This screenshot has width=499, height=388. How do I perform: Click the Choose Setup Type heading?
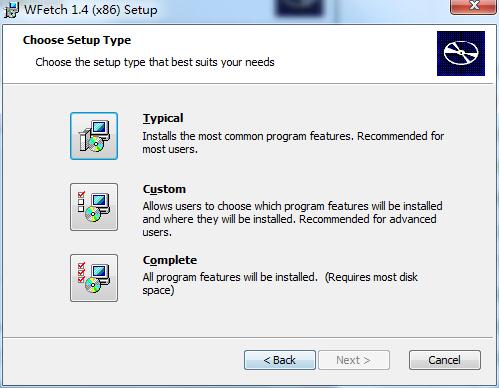(77, 40)
